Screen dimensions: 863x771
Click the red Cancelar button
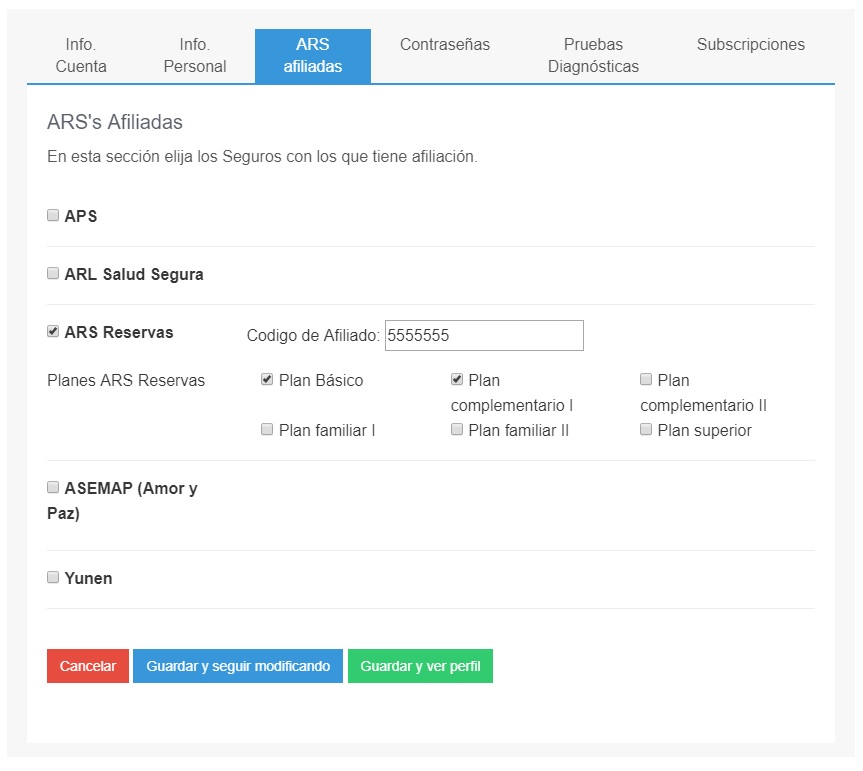click(x=88, y=666)
